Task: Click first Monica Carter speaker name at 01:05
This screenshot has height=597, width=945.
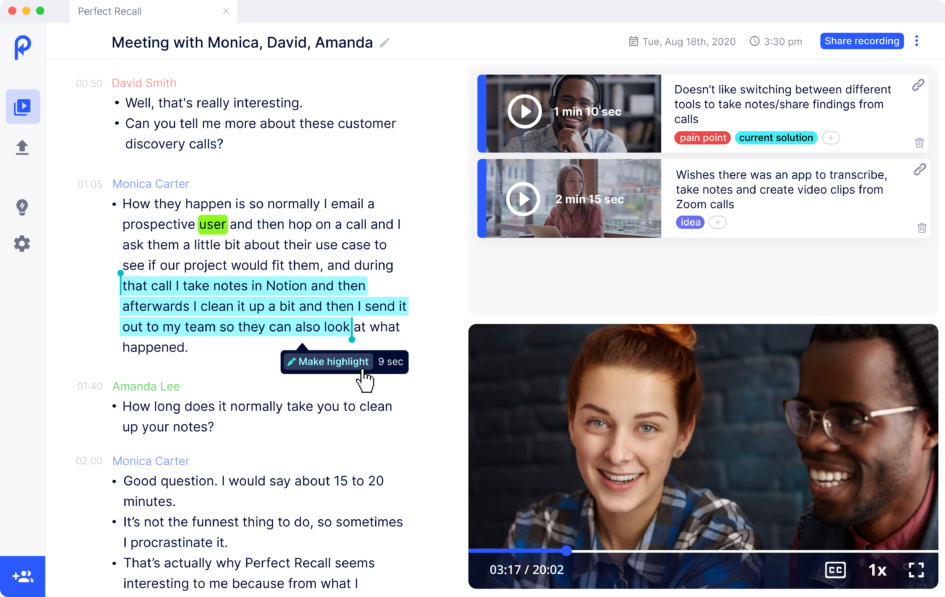Action: 151,184
